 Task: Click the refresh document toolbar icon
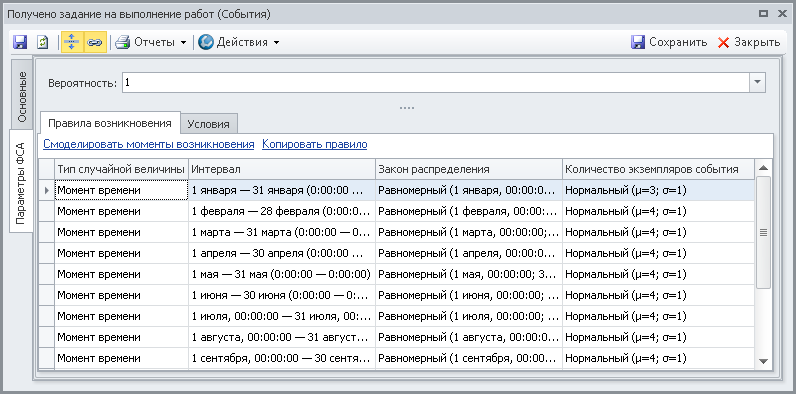43,42
